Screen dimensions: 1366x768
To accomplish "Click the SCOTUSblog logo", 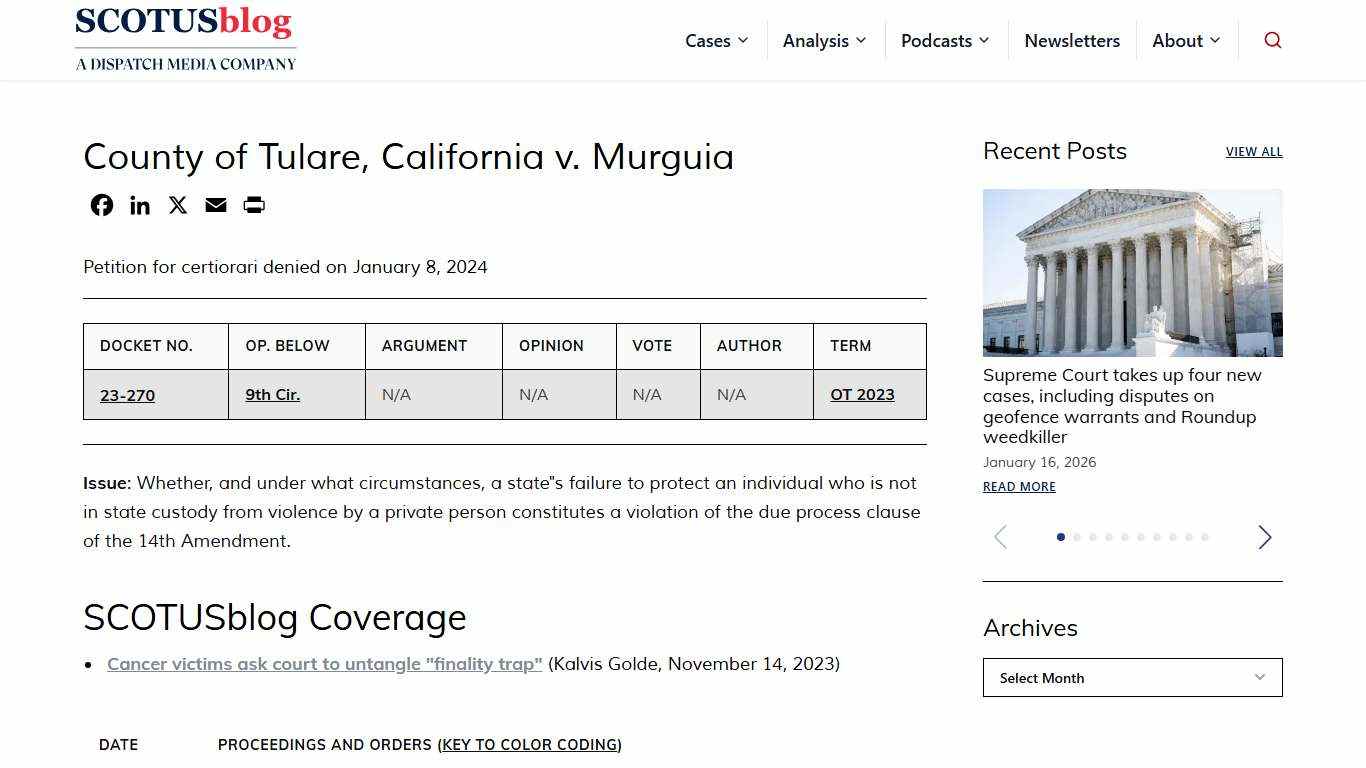I will click(185, 38).
